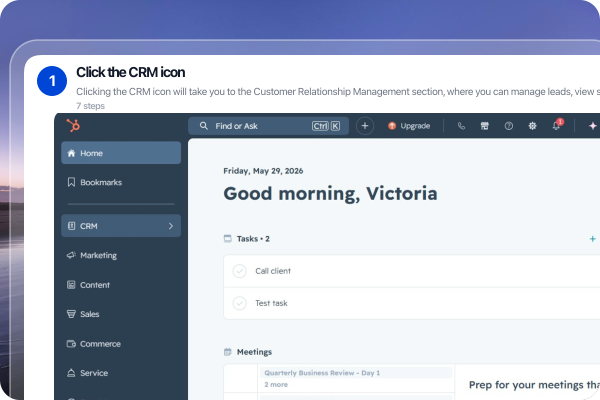Click the Find or Ask search field
600x400 pixels.
click(x=268, y=126)
